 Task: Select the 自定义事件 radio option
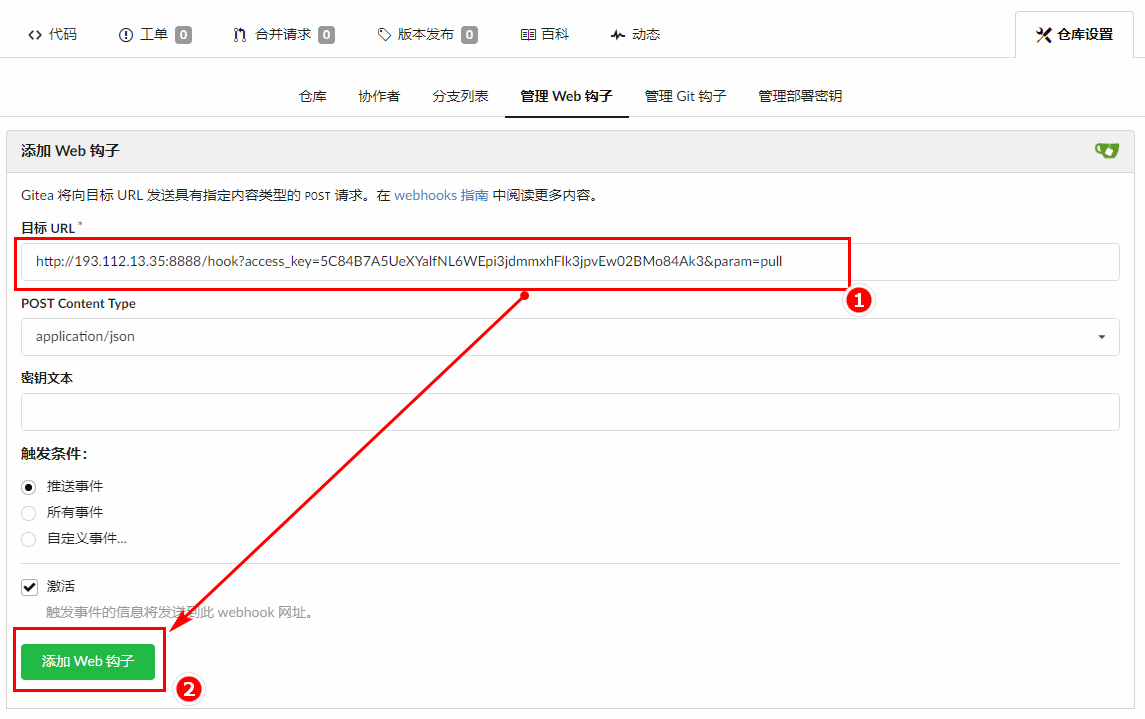pos(29,539)
